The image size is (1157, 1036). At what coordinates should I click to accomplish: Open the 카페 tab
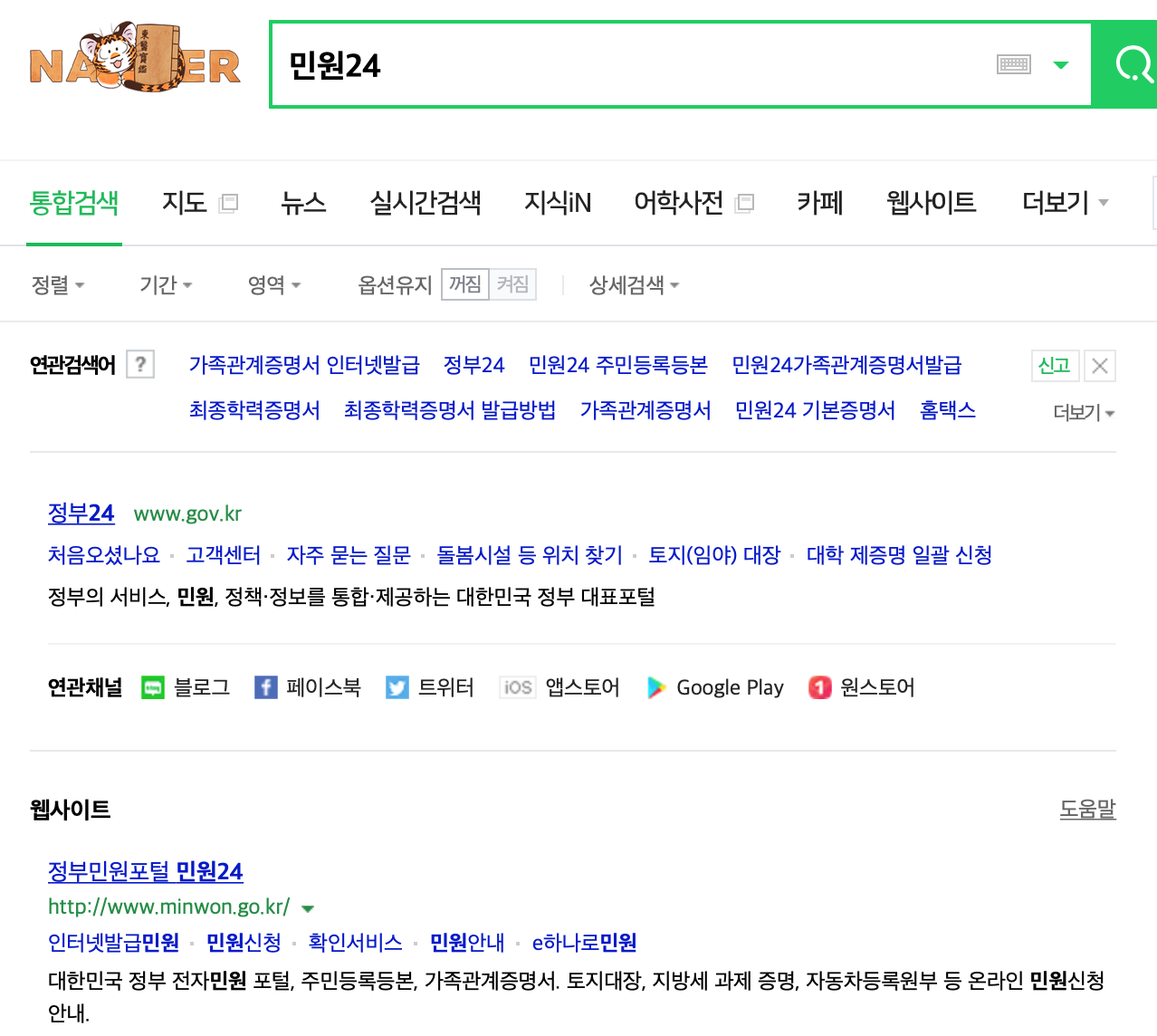(x=820, y=203)
